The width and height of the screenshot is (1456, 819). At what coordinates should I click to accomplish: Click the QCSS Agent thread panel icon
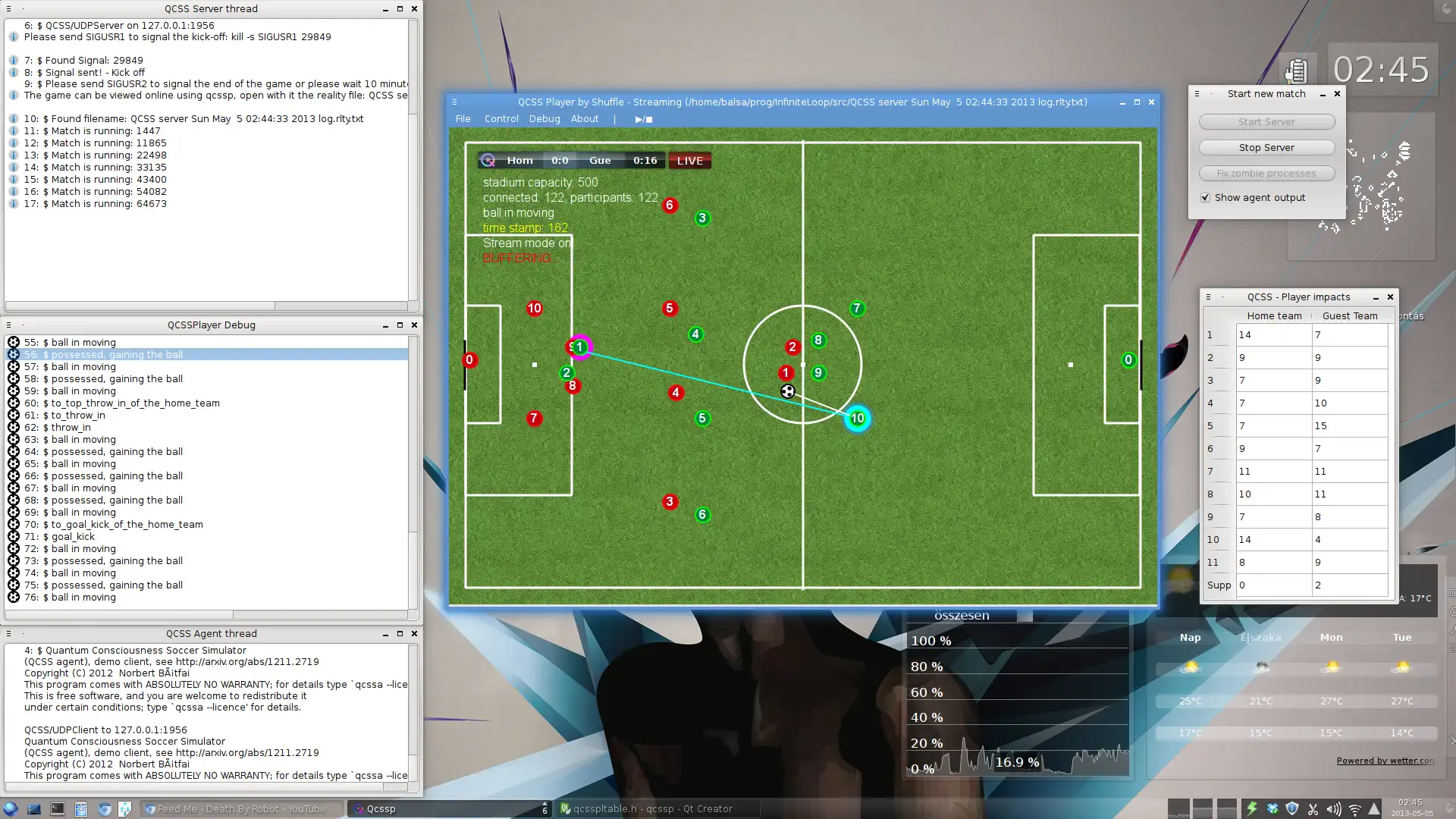pyautogui.click(x=10, y=633)
